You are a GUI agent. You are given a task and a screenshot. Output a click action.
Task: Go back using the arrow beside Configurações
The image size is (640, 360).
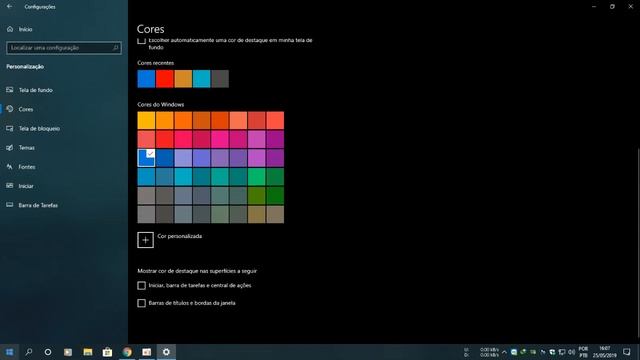pos(9,7)
